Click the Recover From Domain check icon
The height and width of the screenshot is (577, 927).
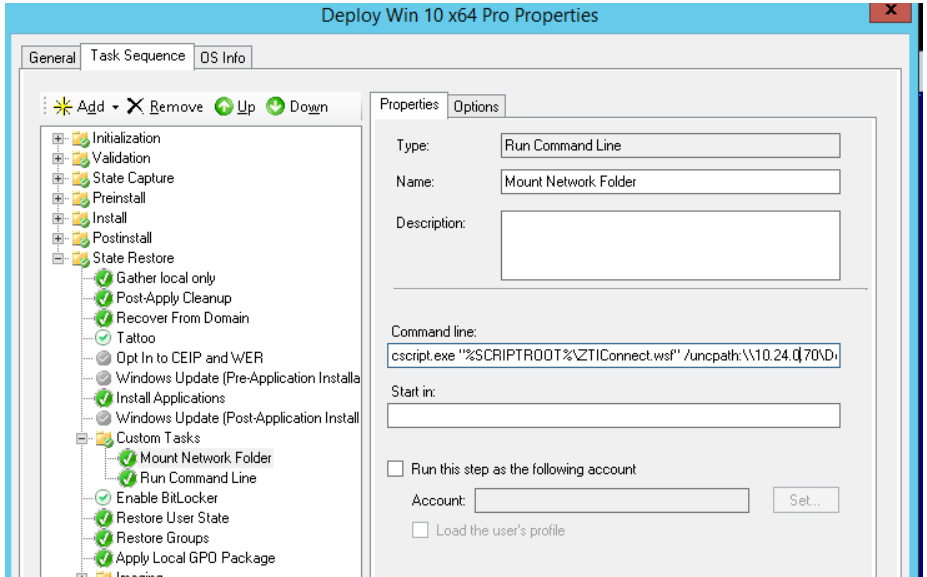point(103,319)
